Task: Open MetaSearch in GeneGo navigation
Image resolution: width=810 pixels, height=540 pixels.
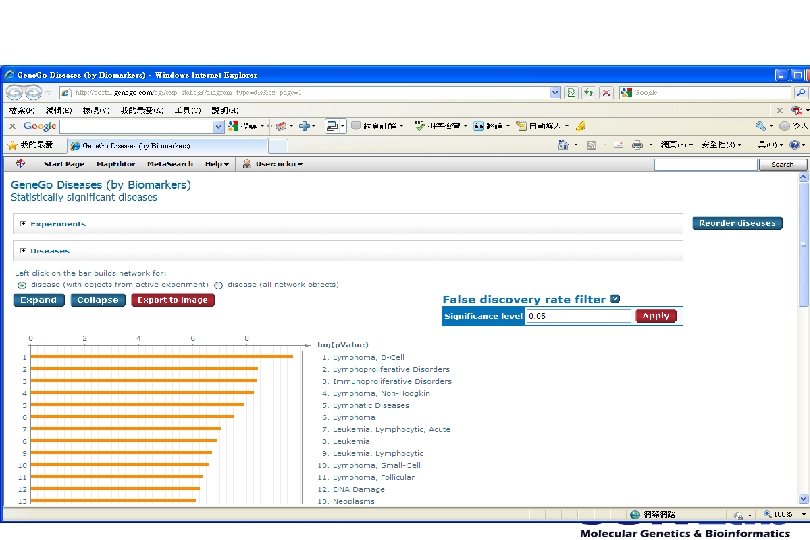Action: (x=170, y=164)
